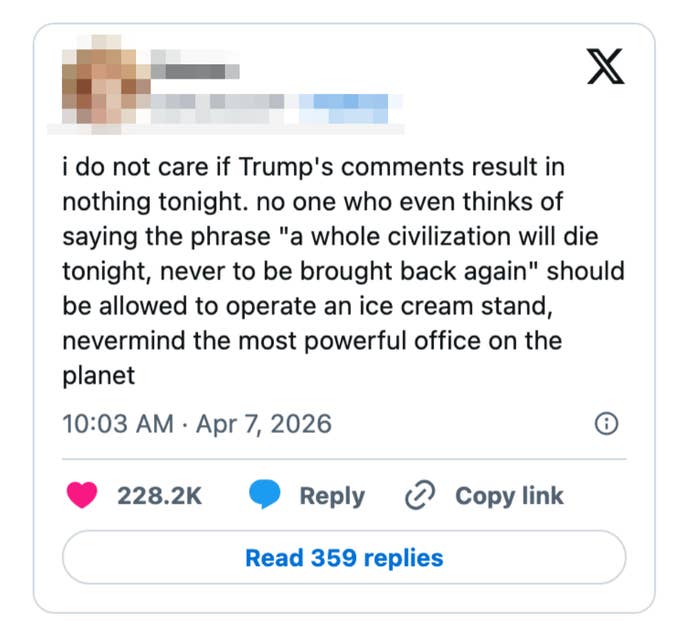Viewport: 700px width, 638px height.
Task: Click the X logo in the tweet corner
Action: point(603,67)
